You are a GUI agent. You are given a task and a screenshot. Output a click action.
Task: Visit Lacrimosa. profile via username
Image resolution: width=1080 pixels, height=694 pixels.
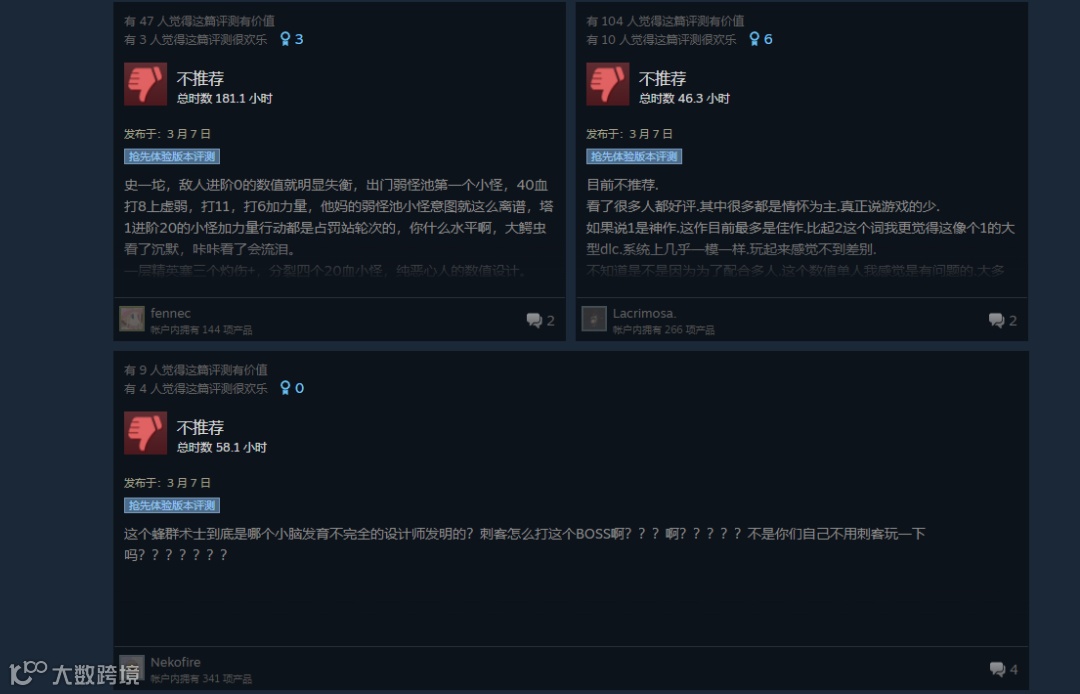click(x=644, y=313)
